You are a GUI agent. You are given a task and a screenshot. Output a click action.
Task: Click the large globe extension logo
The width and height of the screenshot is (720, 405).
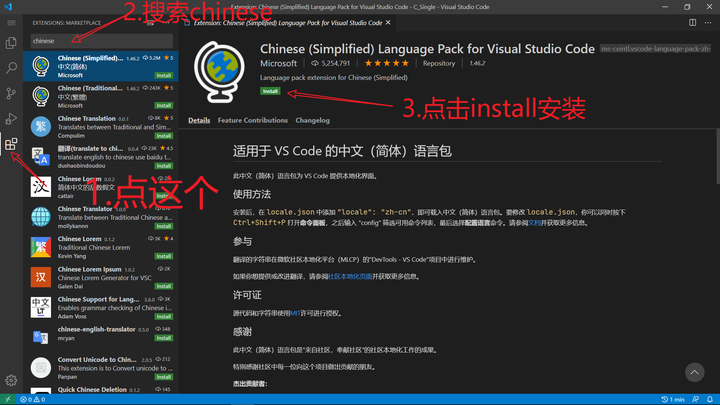(219, 72)
